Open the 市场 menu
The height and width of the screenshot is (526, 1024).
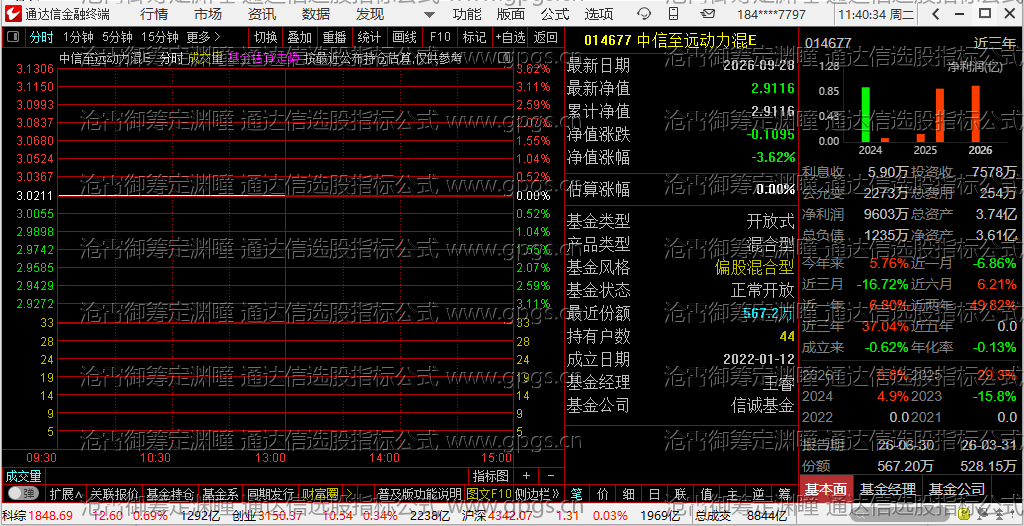[x=208, y=14]
